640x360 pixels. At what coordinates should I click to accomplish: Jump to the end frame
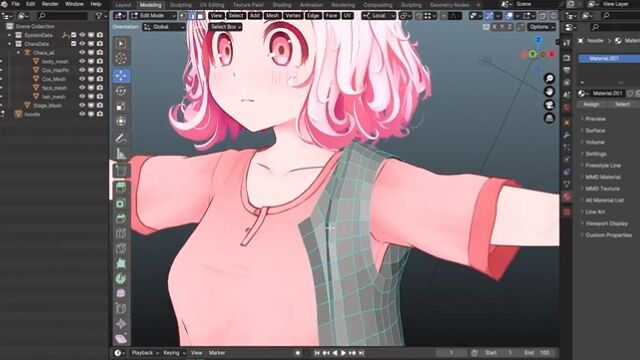click(x=362, y=353)
